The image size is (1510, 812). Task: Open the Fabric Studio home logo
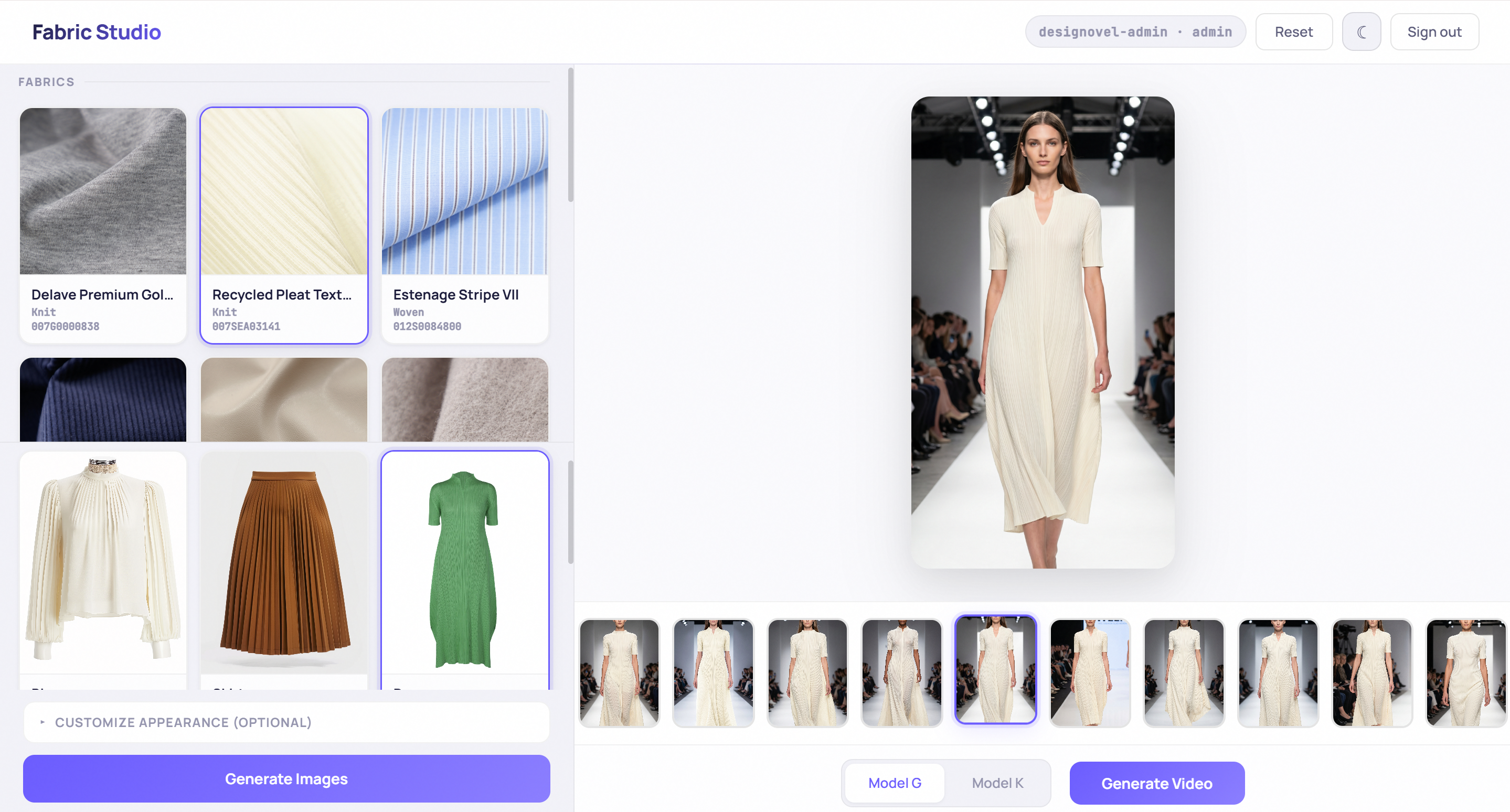coord(97,31)
